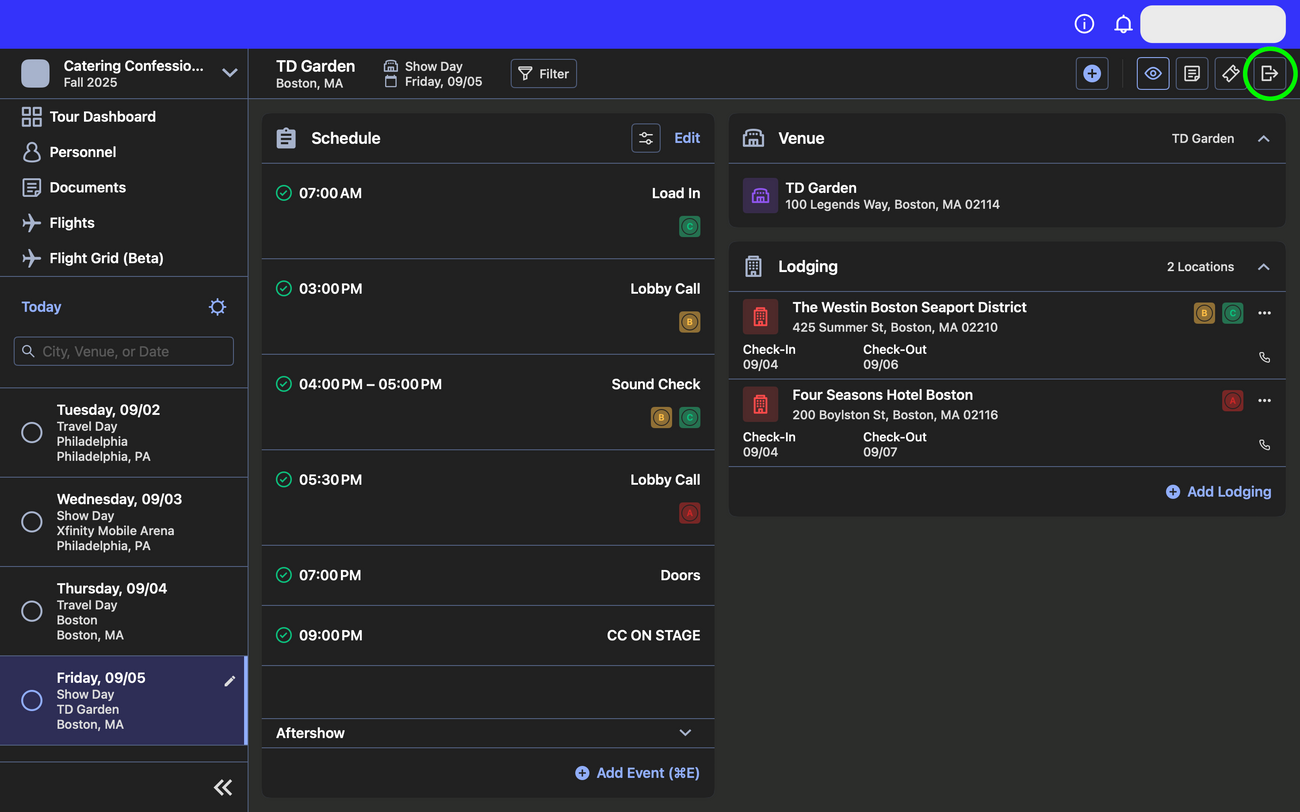This screenshot has width=1300, height=812.
Task: Open the Westin more options ellipsis
Action: click(x=1264, y=313)
